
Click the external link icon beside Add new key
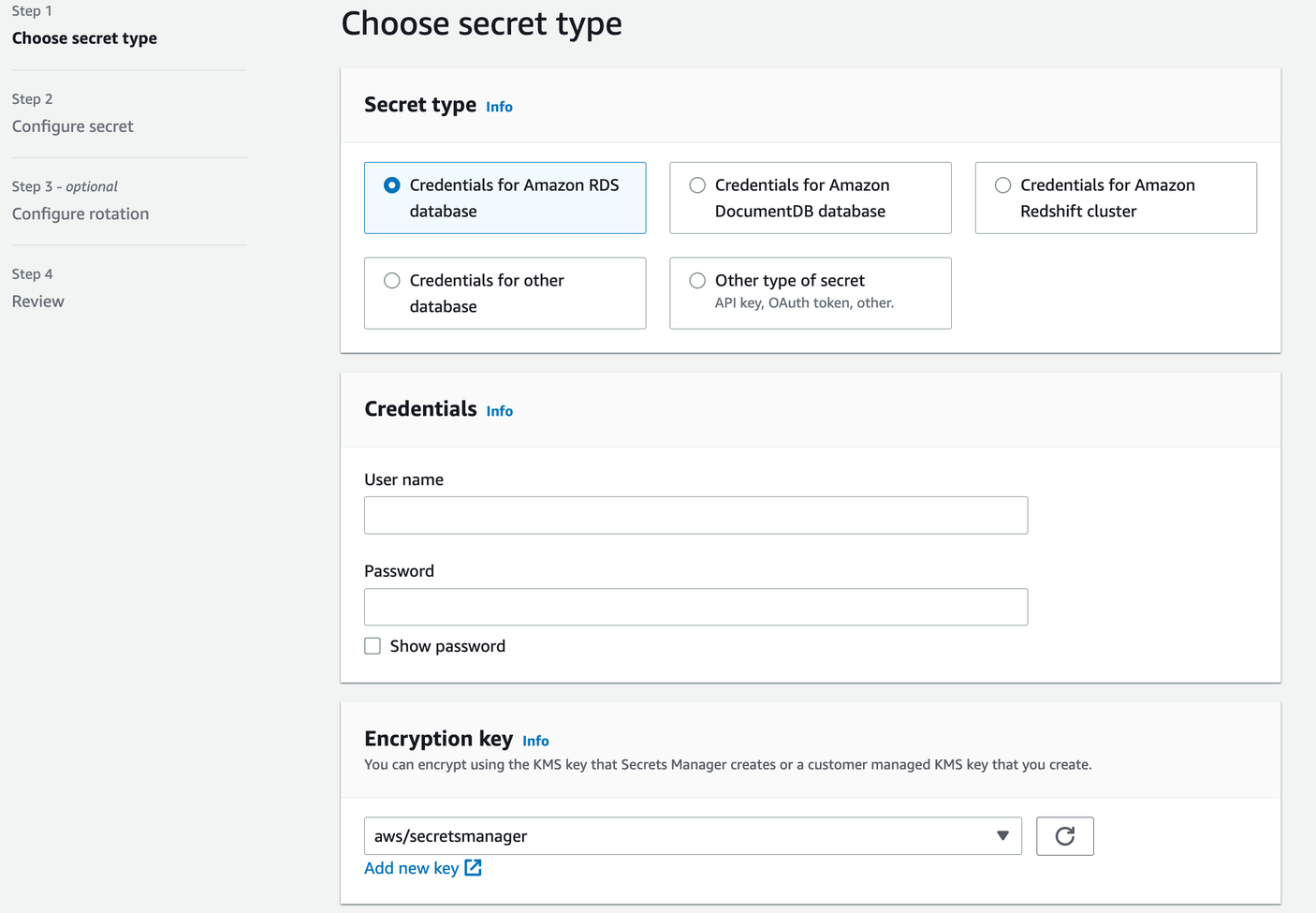click(x=474, y=868)
